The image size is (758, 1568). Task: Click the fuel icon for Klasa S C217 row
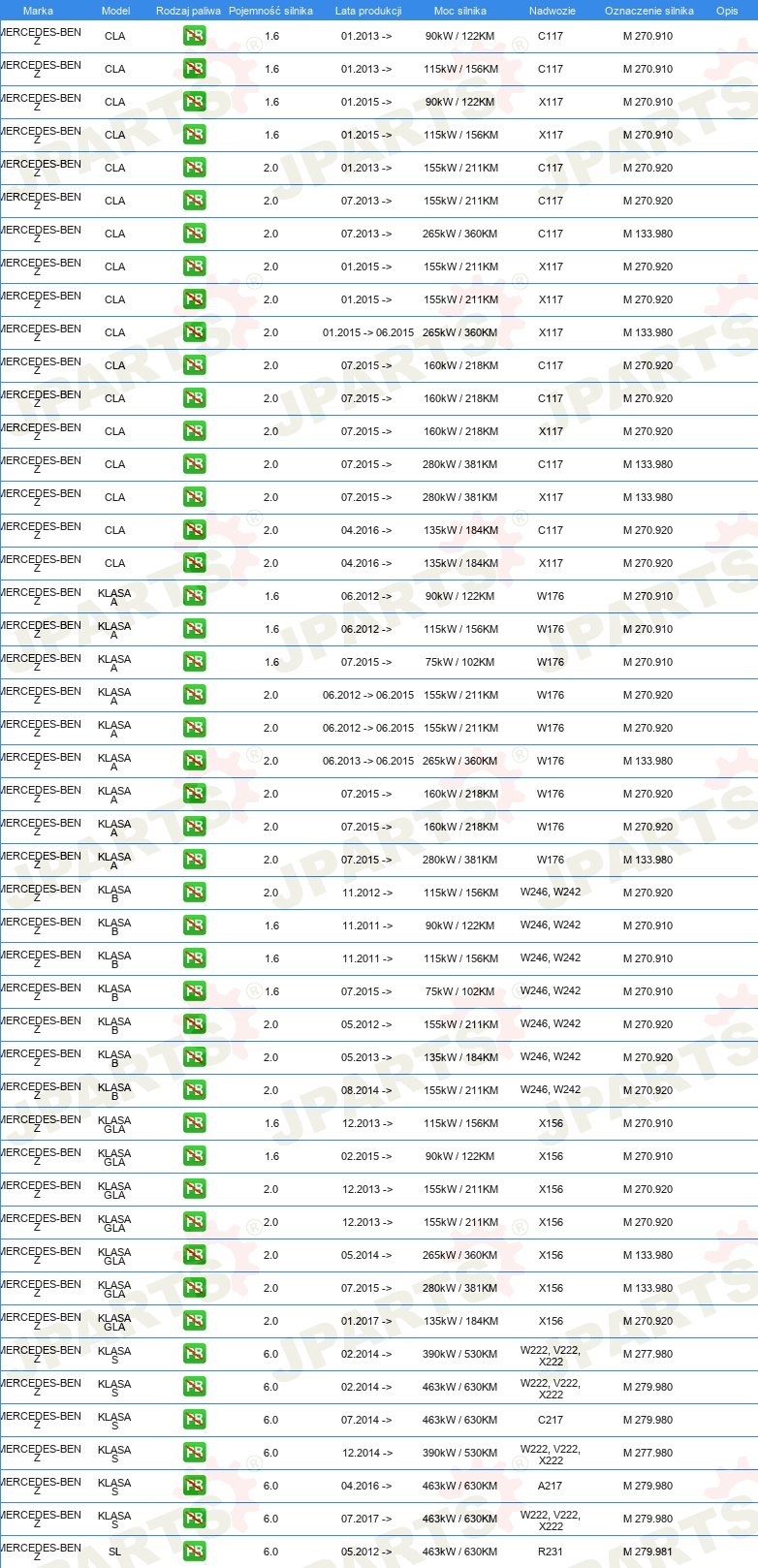pyautogui.click(x=194, y=1420)
